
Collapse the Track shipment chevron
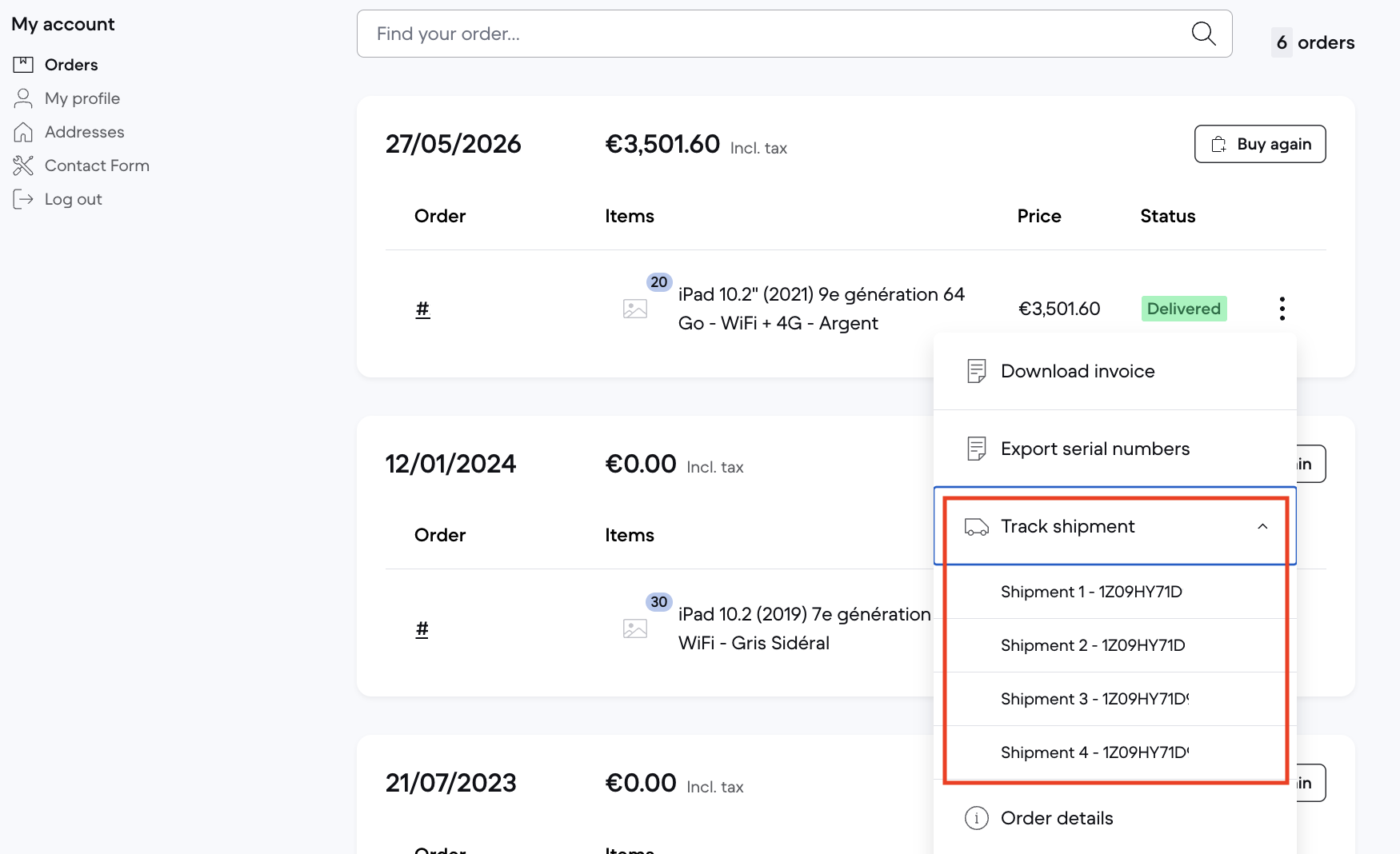point(1262,526)
